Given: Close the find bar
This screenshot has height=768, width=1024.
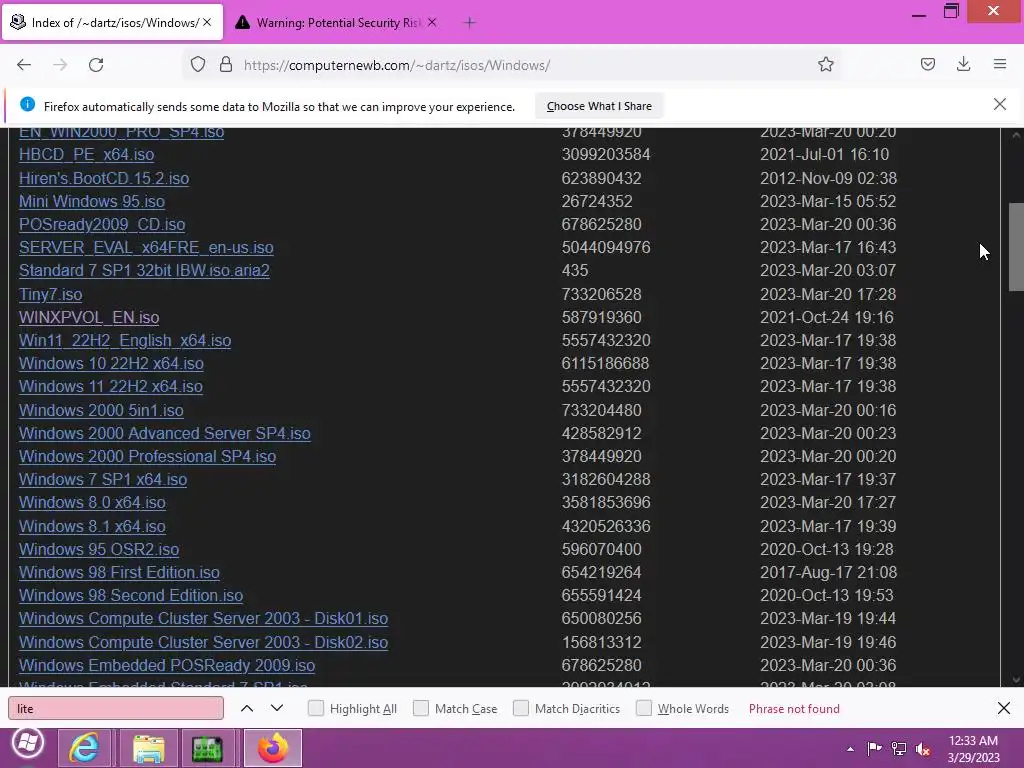Looking at the screenshot, I should (x=1004, y=708).
